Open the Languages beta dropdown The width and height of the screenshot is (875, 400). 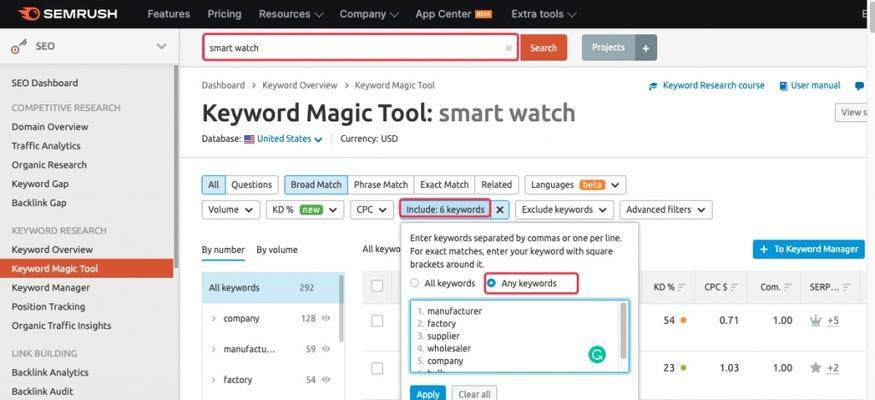575,185
